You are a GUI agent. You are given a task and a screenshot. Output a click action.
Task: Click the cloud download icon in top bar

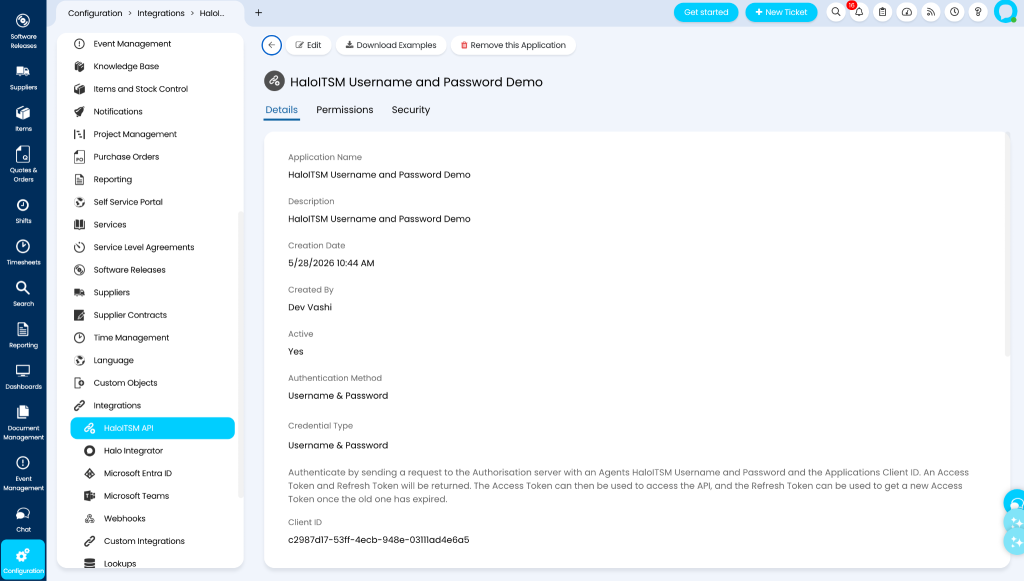click(x=906, y=12)
